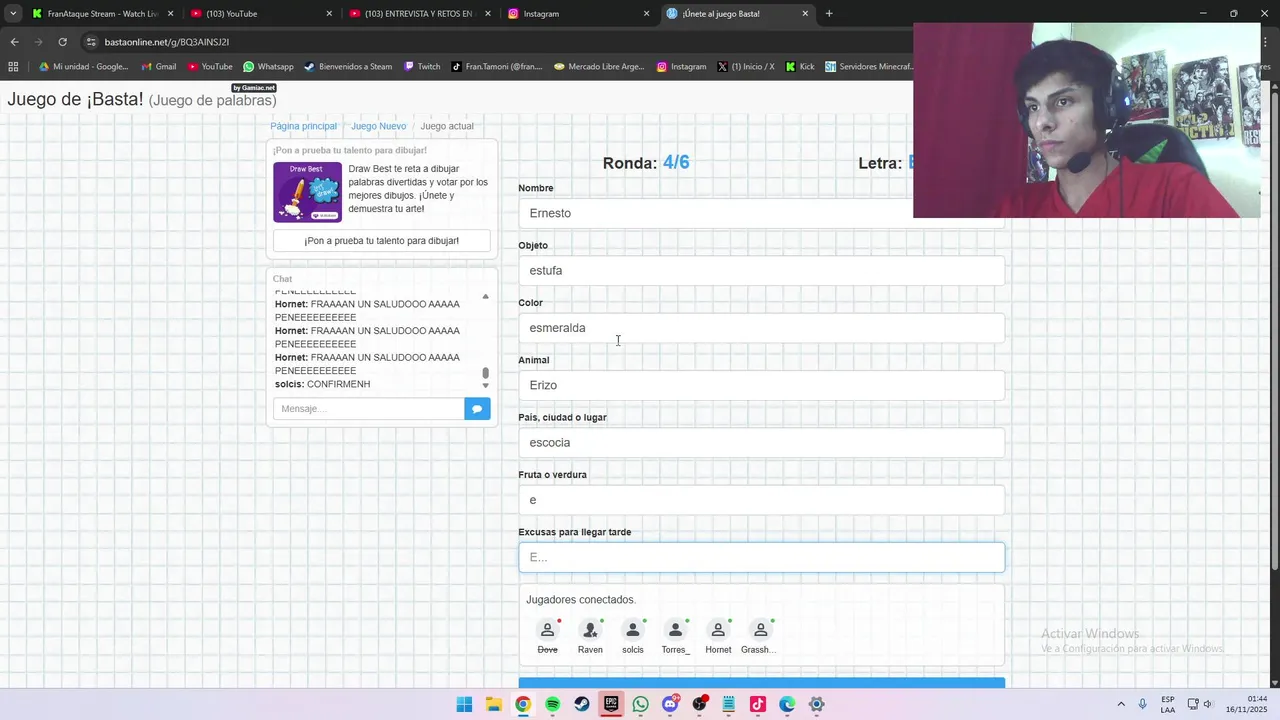Go back using the browser back arrow
Image resolution: width=1280 pixels, height=720 pixels.
click(14, 42)
